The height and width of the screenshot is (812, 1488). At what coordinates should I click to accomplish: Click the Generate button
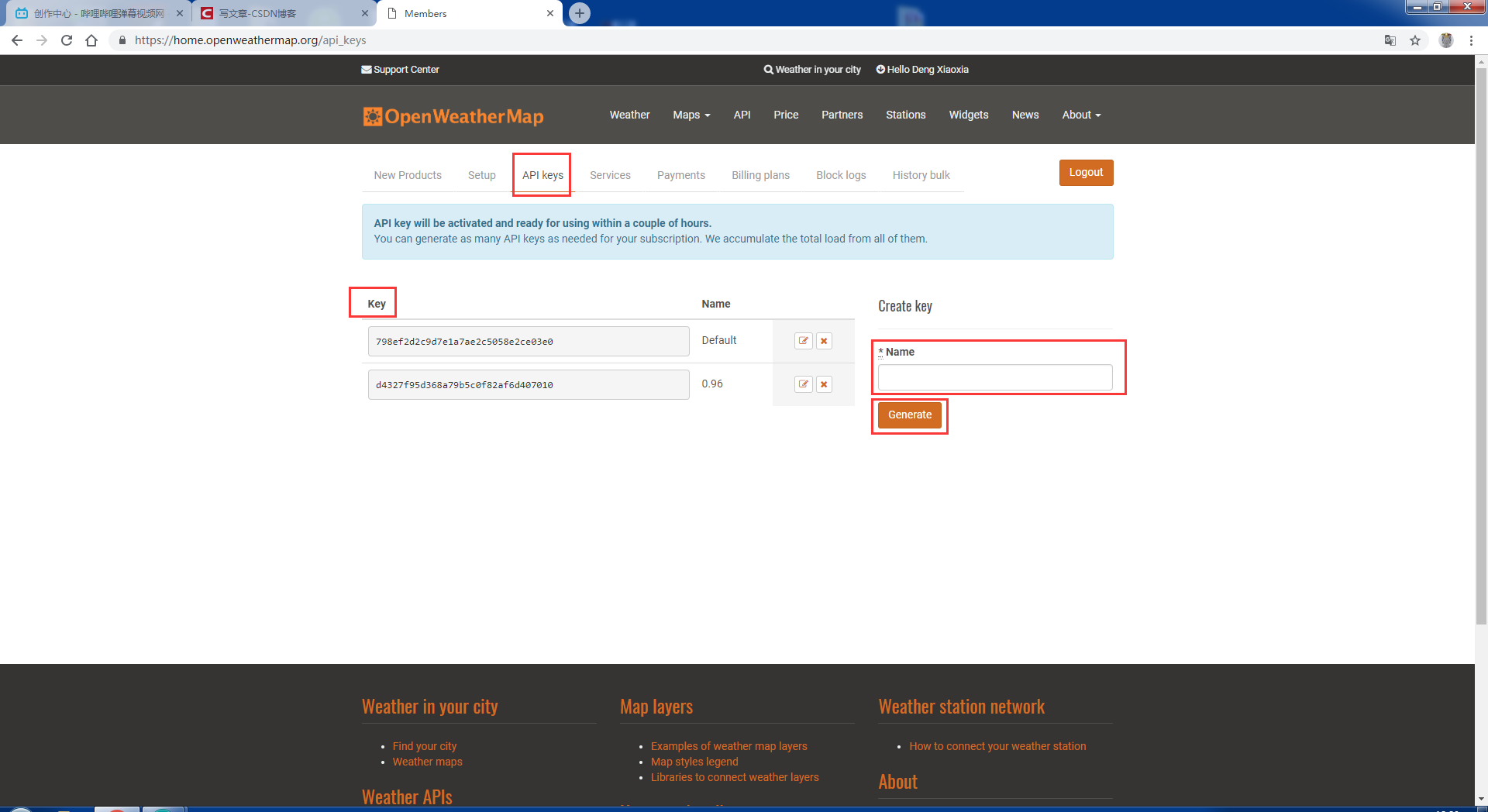pyautogui.click(x=910, y=415)
